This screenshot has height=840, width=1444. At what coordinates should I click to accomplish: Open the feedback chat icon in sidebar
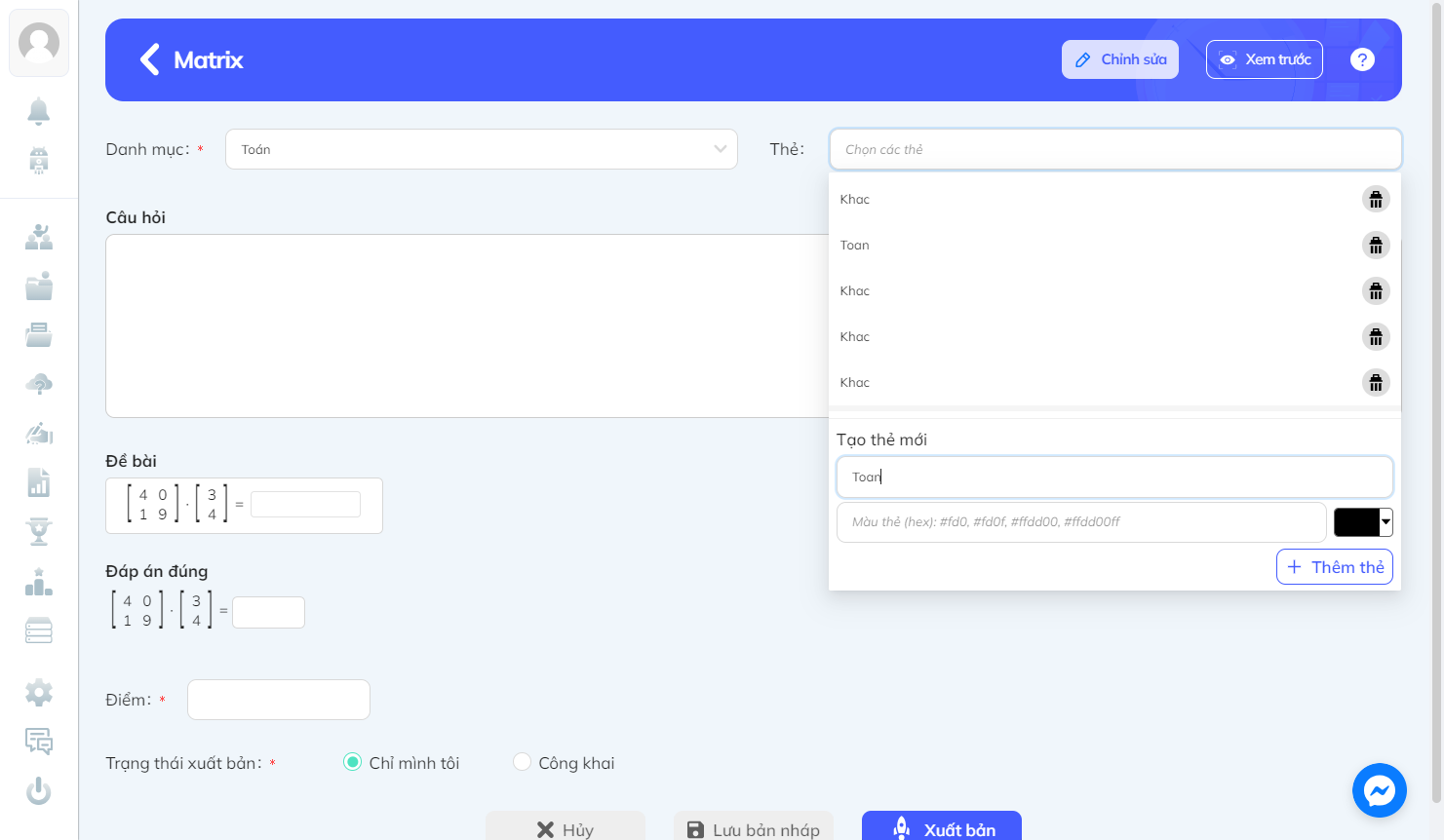point(39,742)
